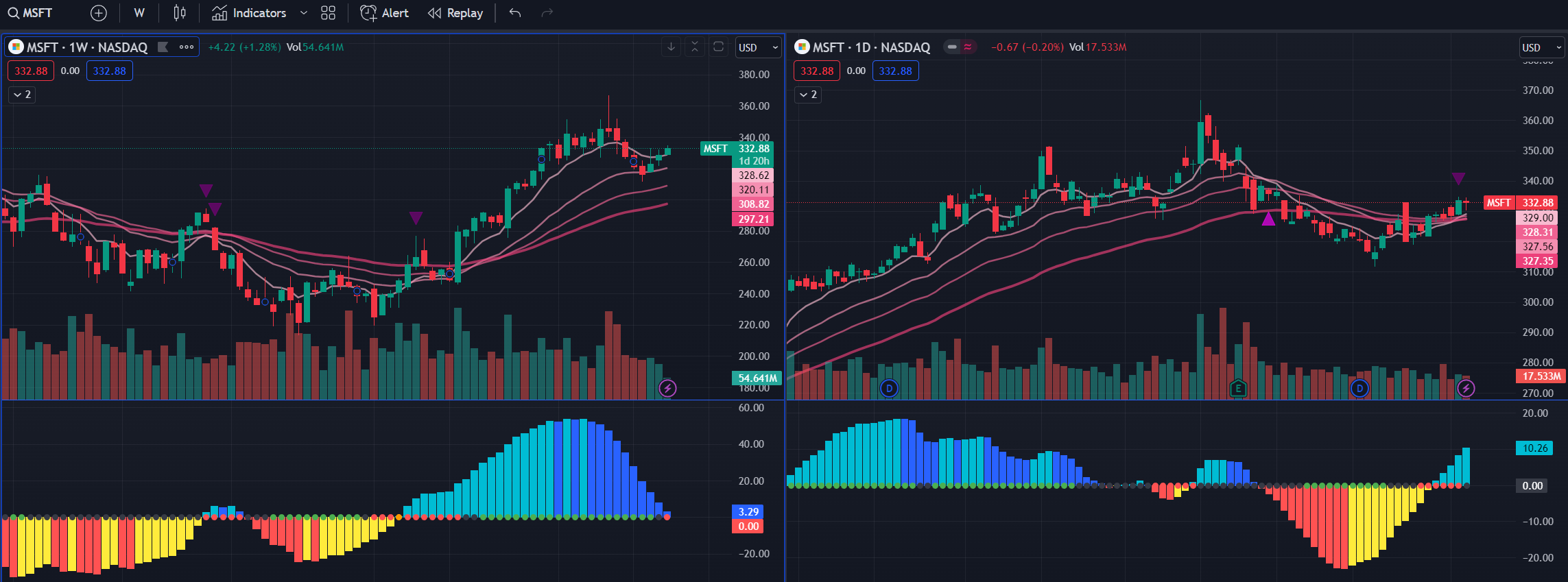1568x582 pixels.
Task: Click the 328.31 moving average label on daily axis
Action: point(1536,232)
